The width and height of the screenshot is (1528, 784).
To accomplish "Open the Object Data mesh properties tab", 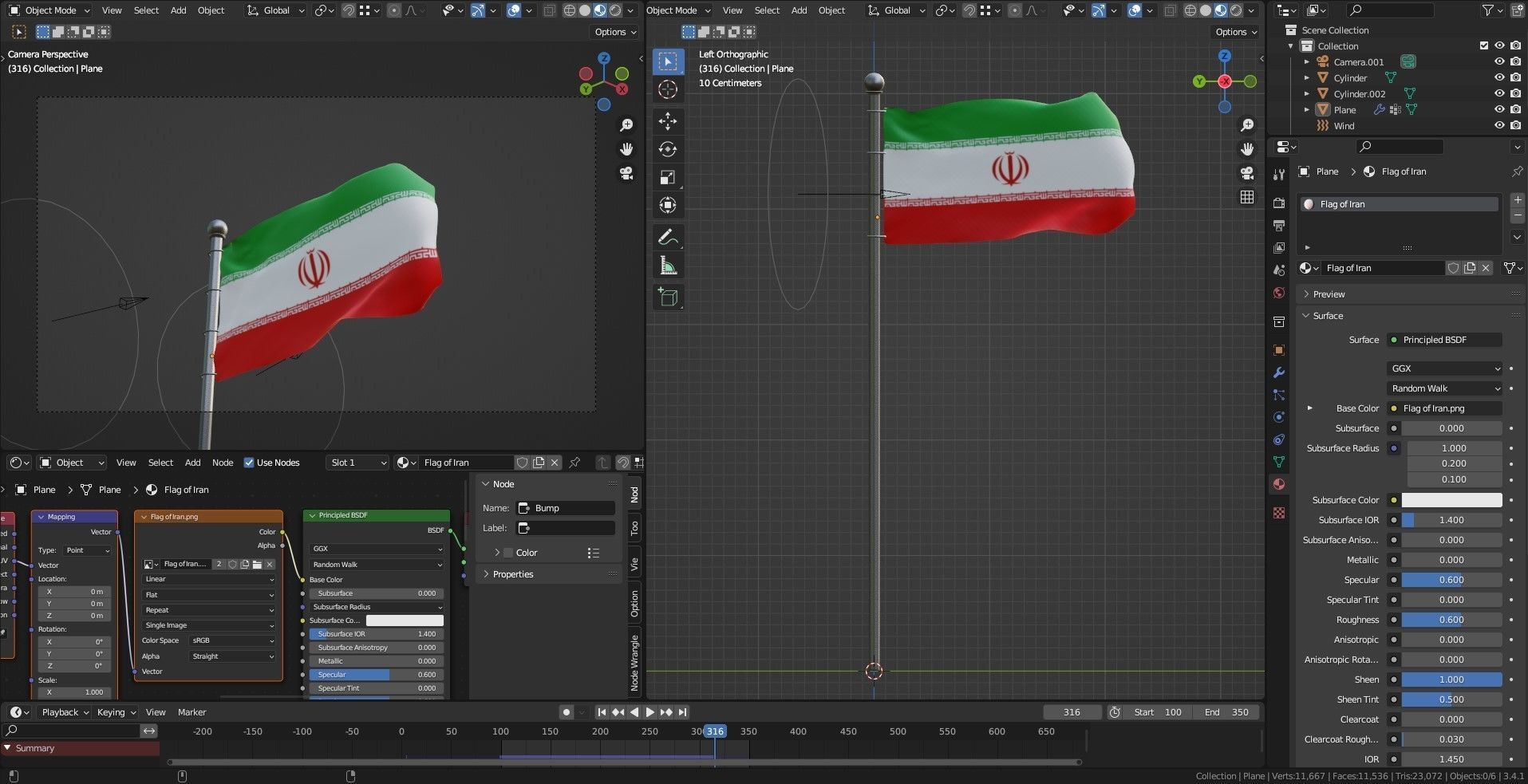I will [x=1279, y=462].
